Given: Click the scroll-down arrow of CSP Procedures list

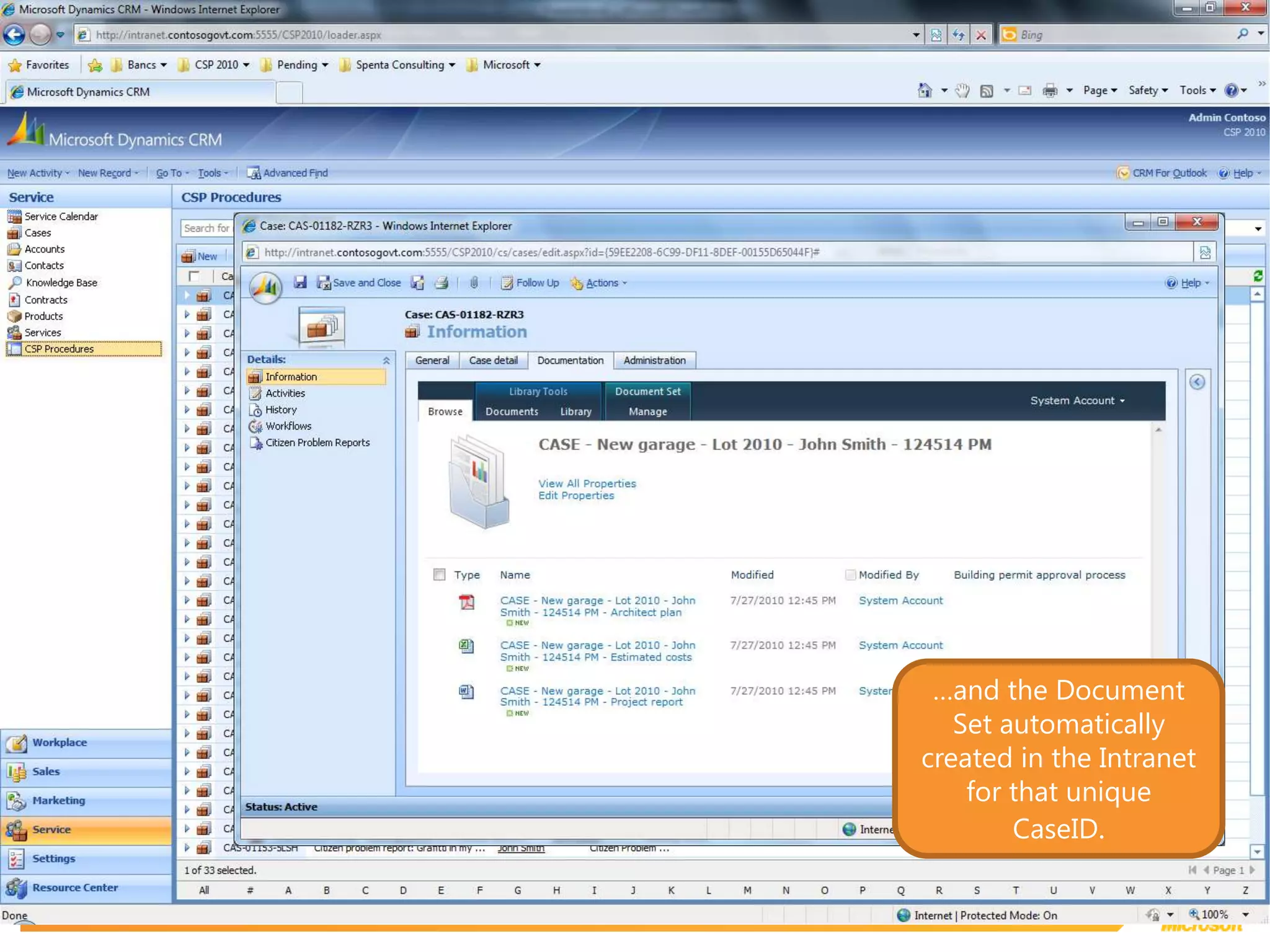Looking at the screenshot, I should click(1257, 851).
